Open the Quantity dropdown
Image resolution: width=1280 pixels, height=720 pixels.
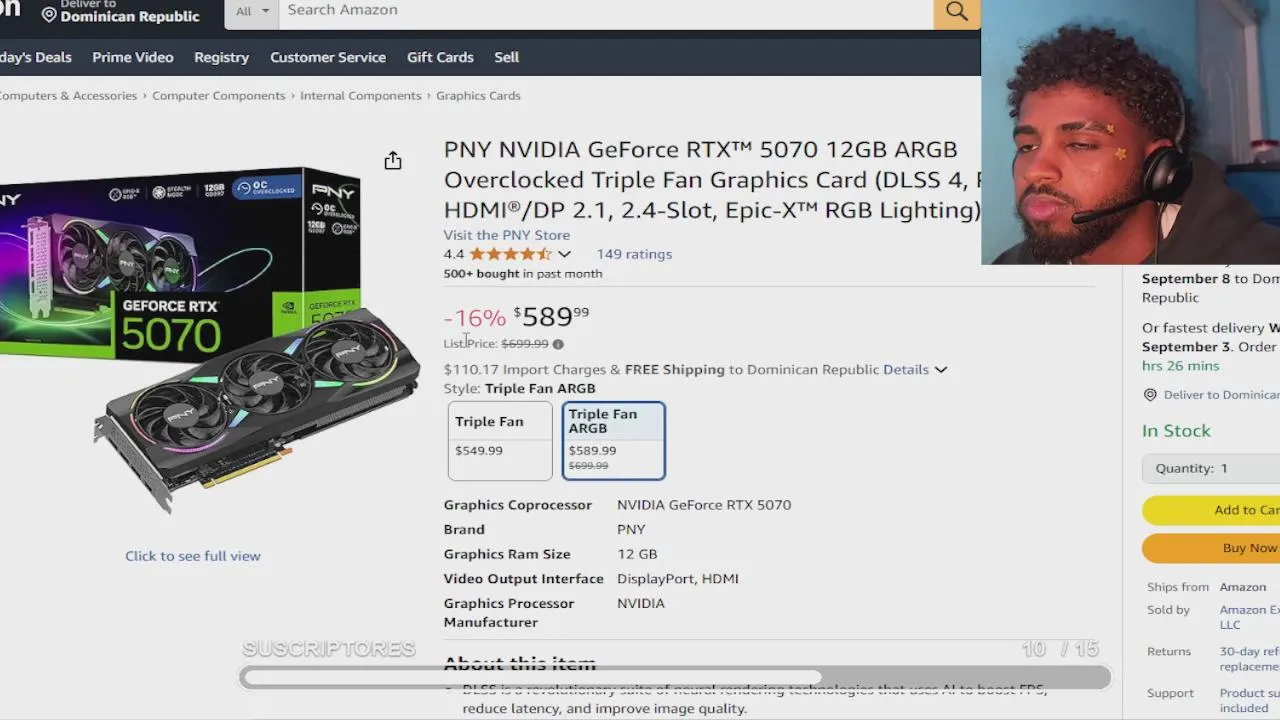1211,468
